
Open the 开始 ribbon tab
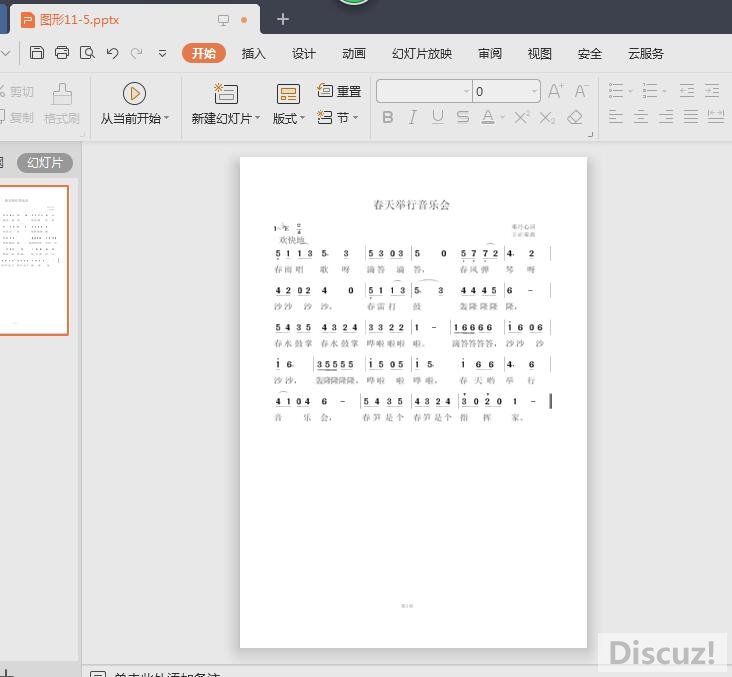click(204, 53)
